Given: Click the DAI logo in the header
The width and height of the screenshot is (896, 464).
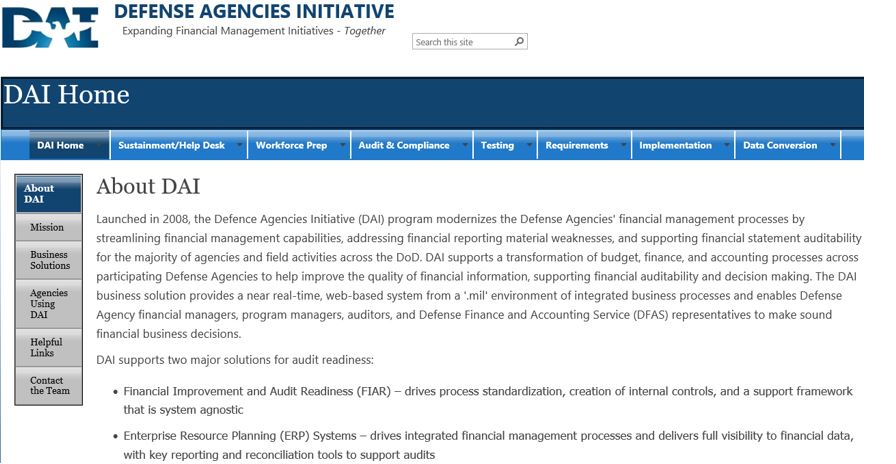Looking at the screenshot, I should pos(51,27).
